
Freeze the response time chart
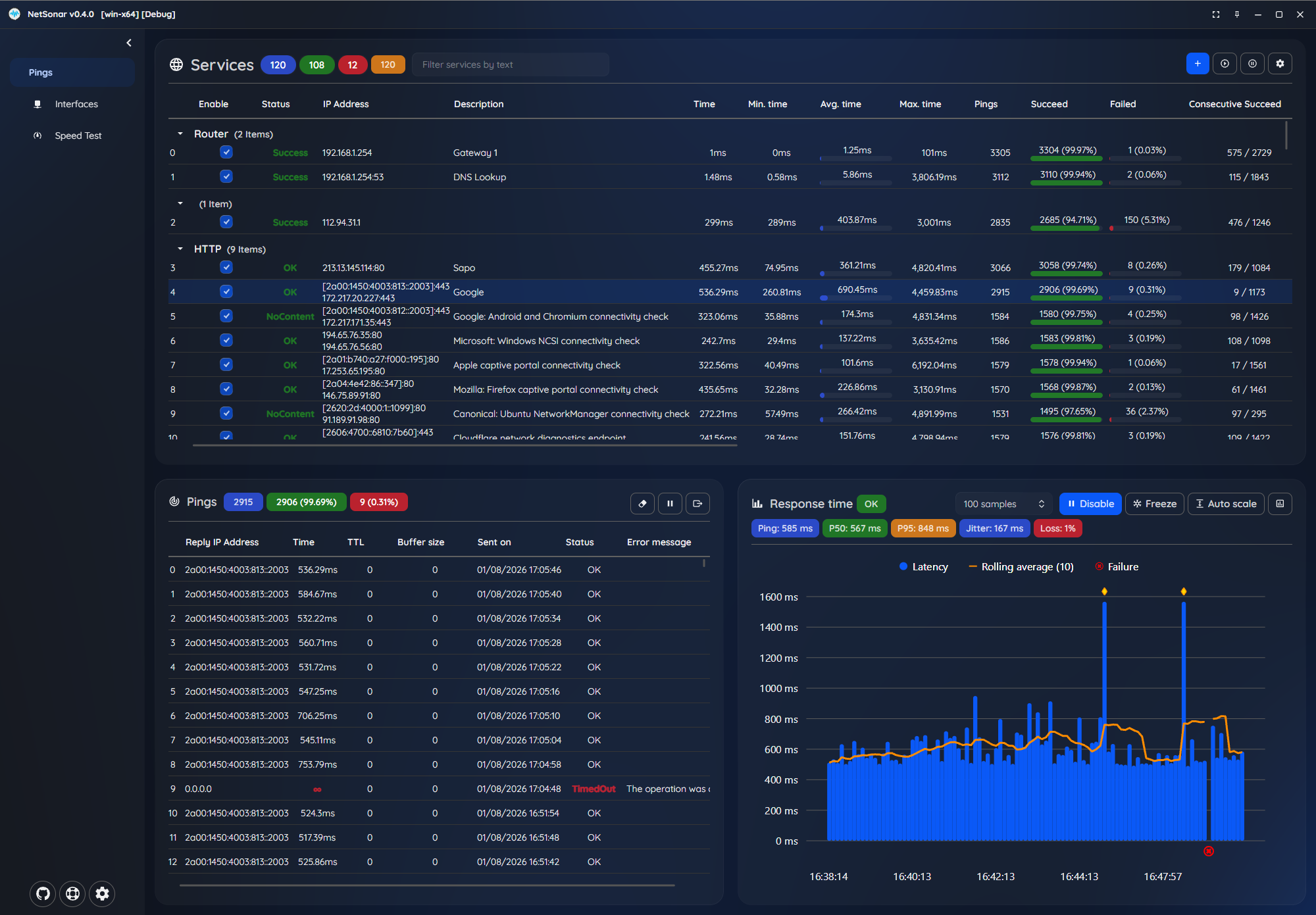point(1155,504)
